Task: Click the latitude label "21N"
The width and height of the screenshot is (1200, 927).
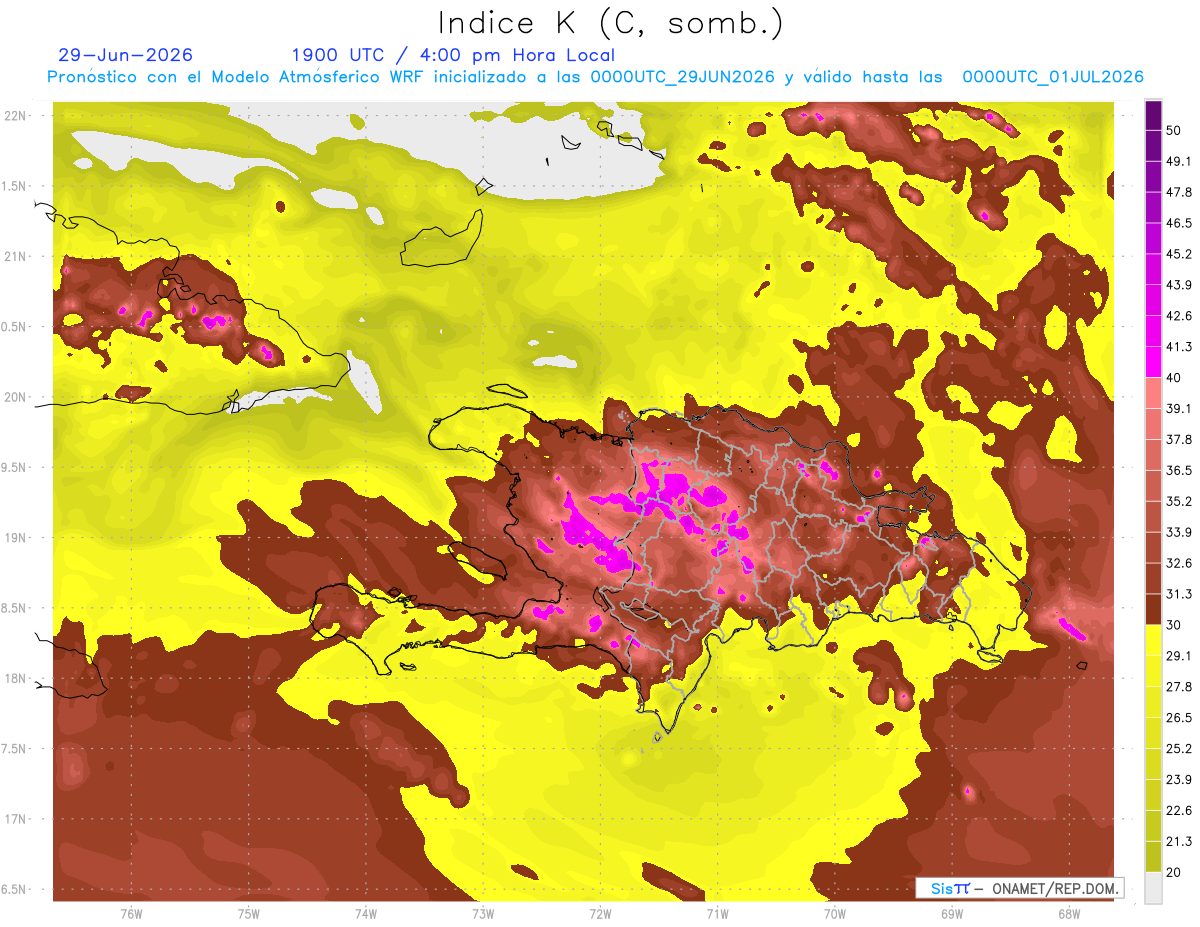Action: pos(17,256)
